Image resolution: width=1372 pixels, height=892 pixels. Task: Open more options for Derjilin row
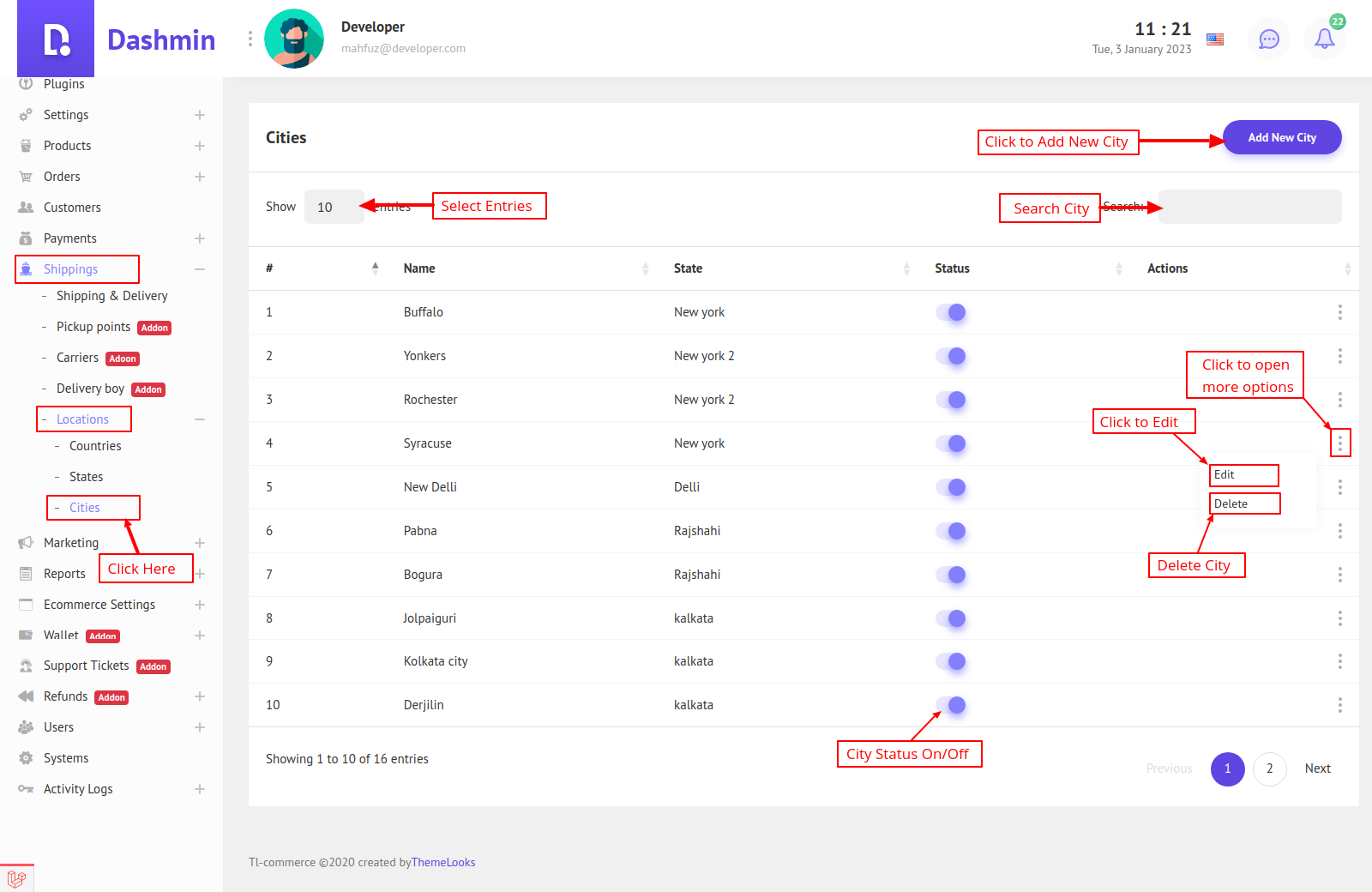(x=1339, y=705)
